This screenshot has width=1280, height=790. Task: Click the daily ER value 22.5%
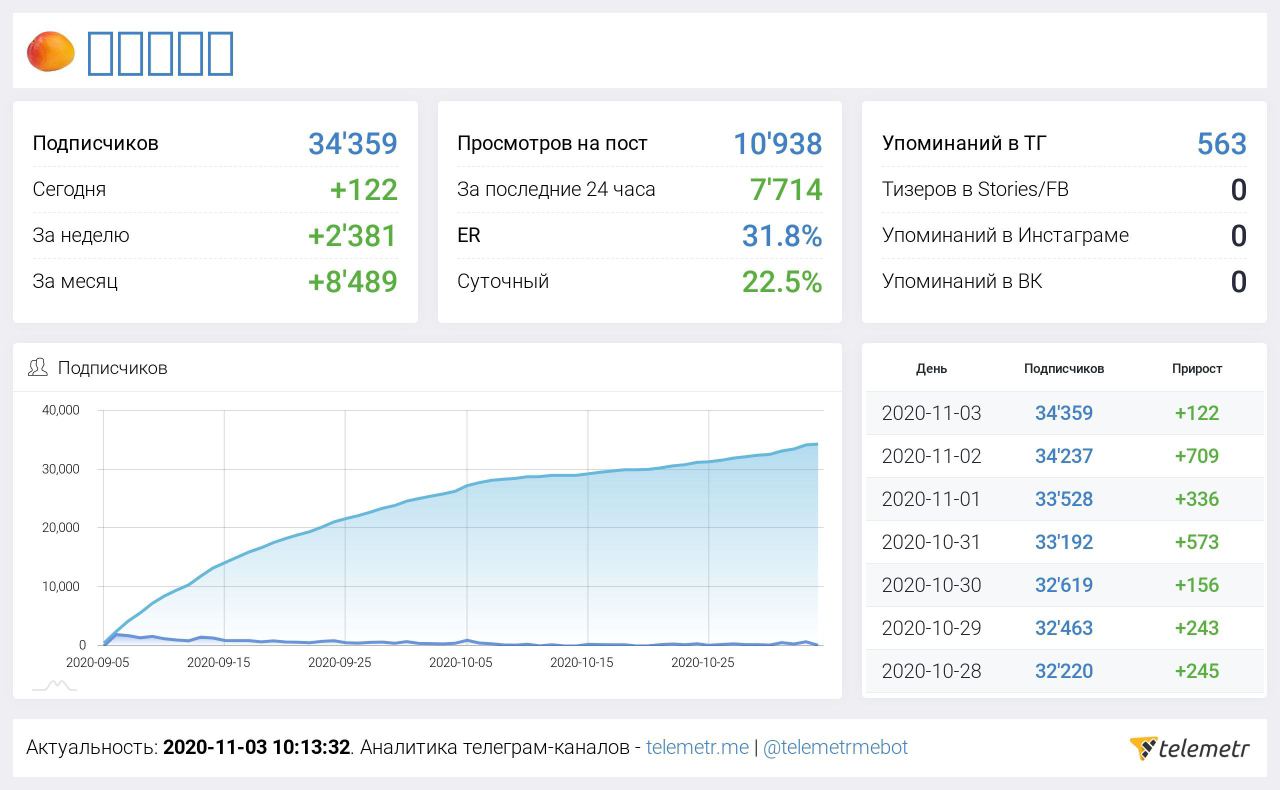click(x=782, y=281)
